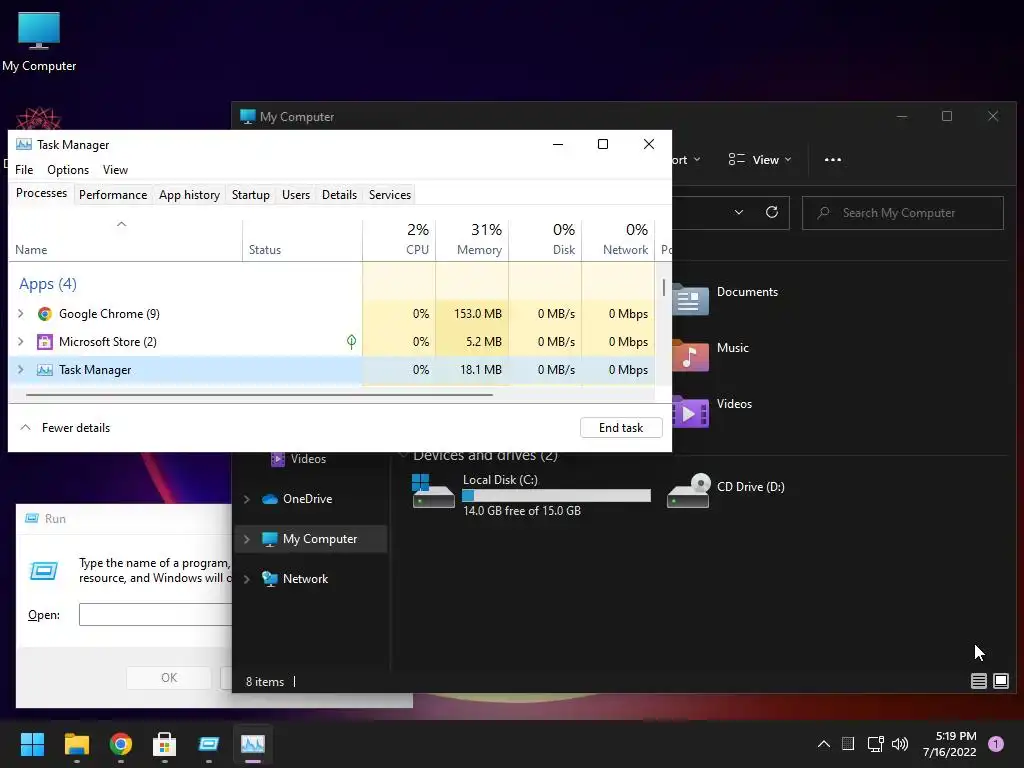This screenshot has height=768, width=1024.
Task: Click the Task Manager taskbar icon
Action: point(253,744)
